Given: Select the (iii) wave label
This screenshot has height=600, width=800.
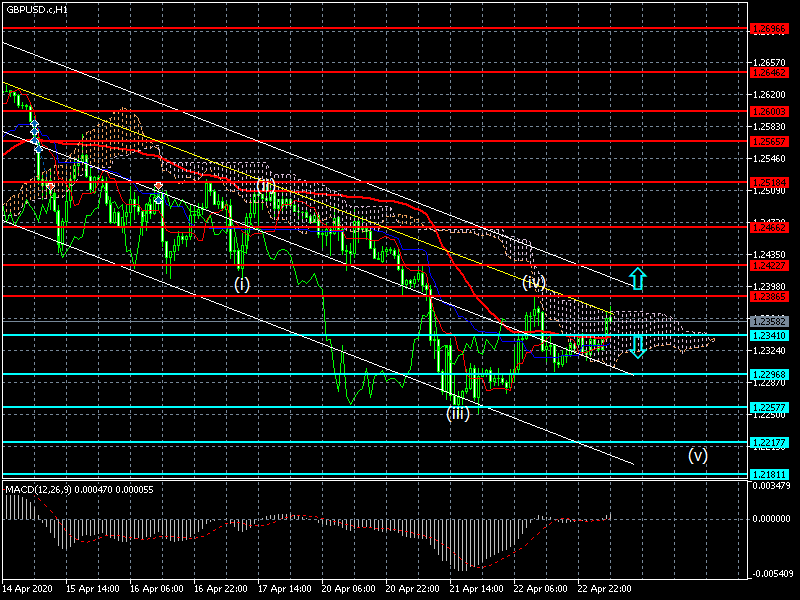Looking at the screenshot, I should [458, 413].
